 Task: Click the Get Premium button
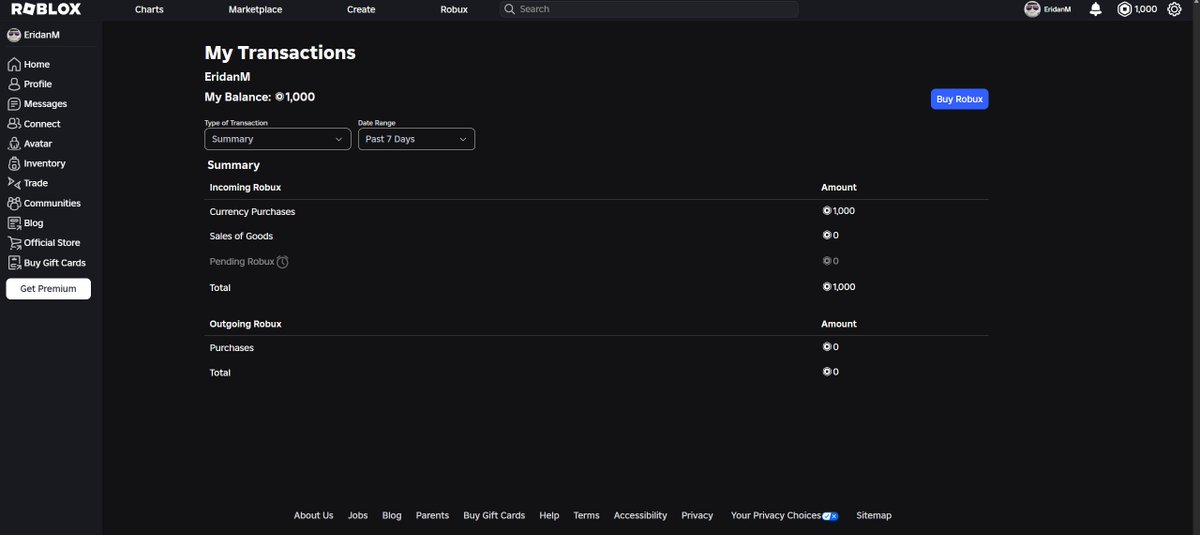[x=48, y=289]
